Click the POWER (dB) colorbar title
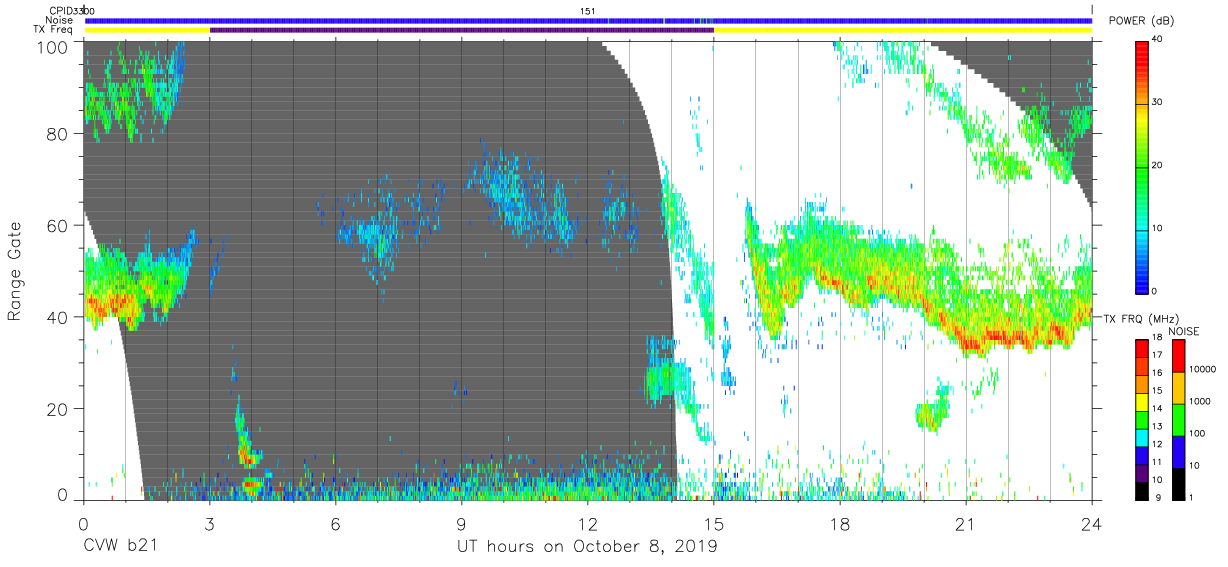Screen dimensions: 1228x567 point(1142,21)
